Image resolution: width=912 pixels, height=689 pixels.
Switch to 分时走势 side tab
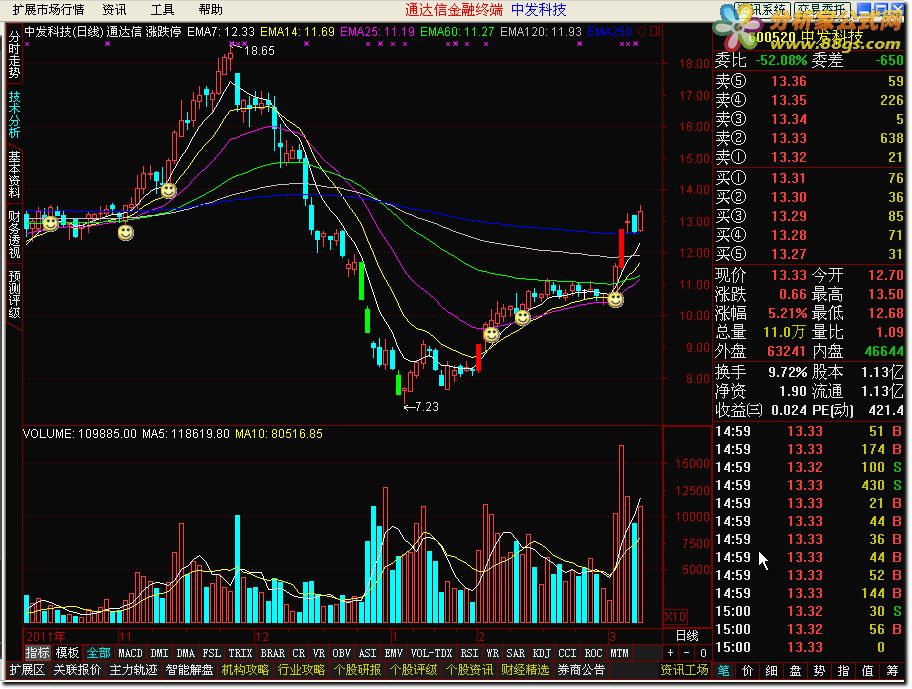(x=14, y=55)
